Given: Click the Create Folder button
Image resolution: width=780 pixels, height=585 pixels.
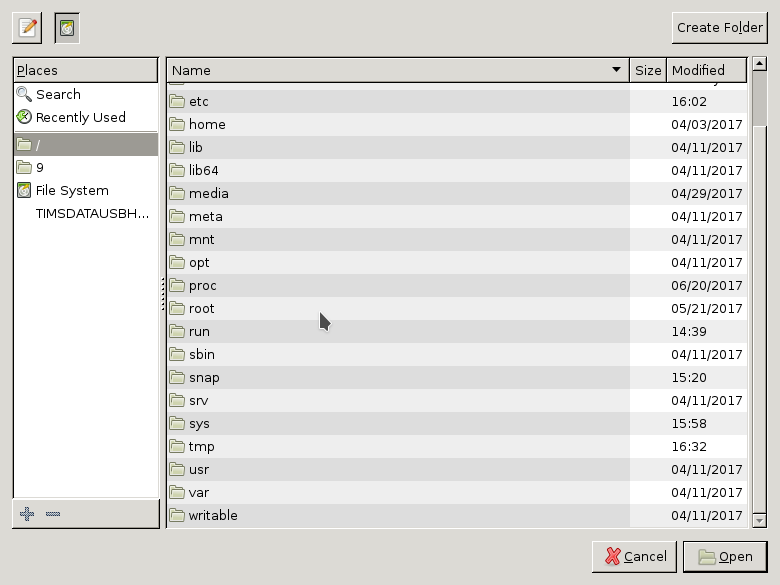Looking at the screenshot, I should (719, 28).
